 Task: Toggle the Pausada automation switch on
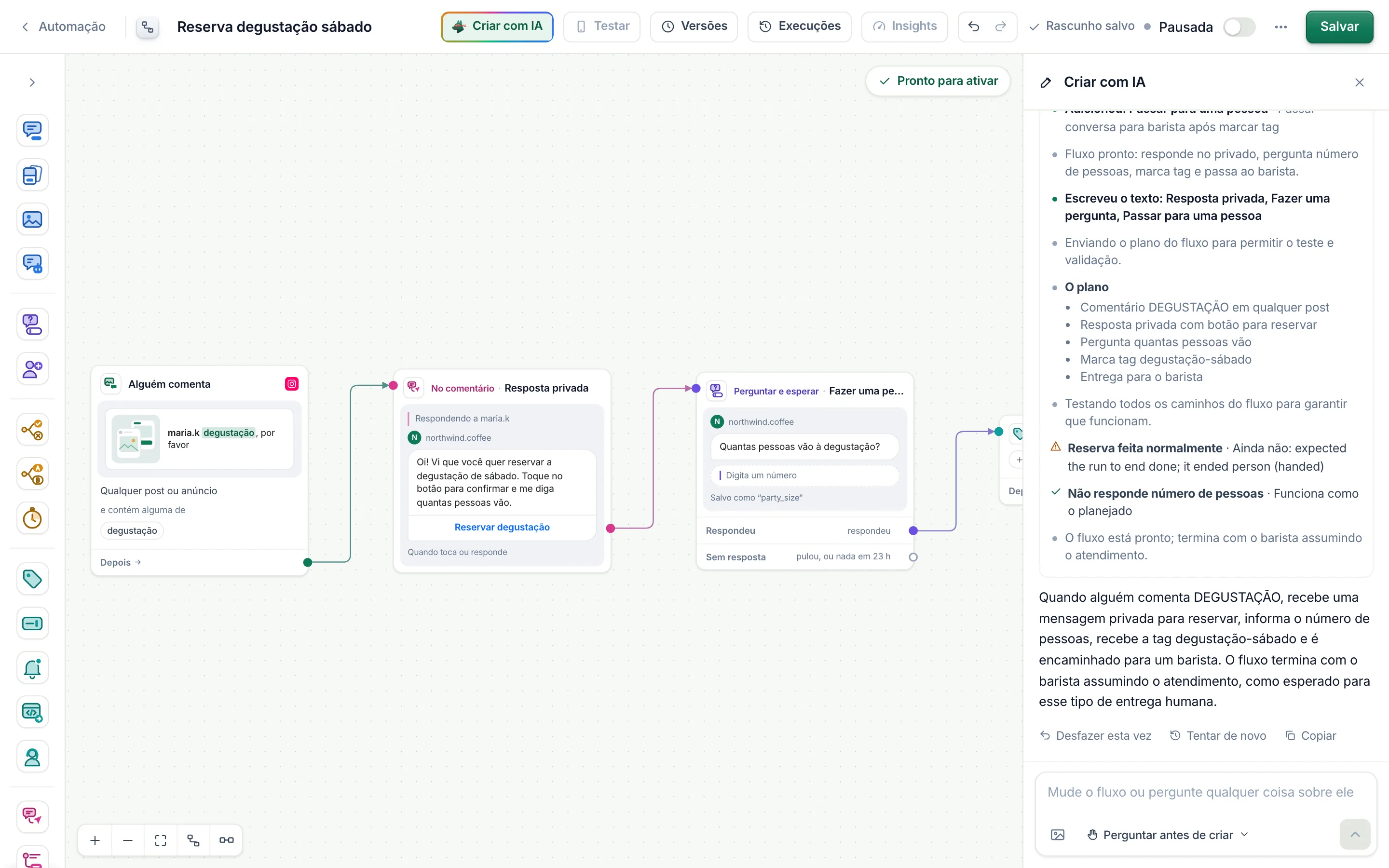click(x=1239, y=27)
